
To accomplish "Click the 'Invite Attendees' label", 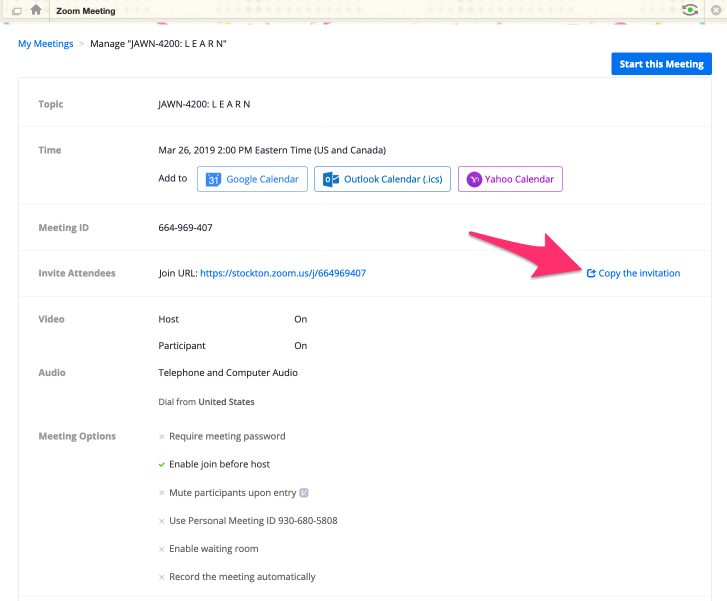I will [x=77, y=273].
